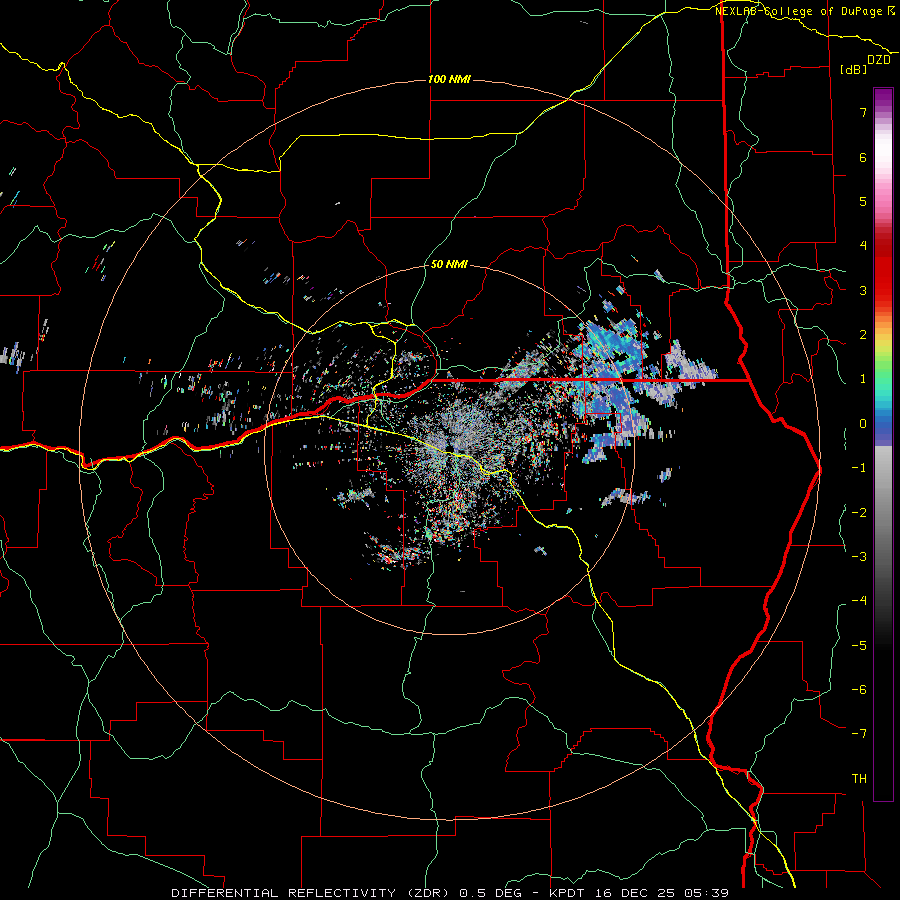Click the -1 value on color scale
The height and width of the screenshot is (900, 900).
[x=859, y=468]
